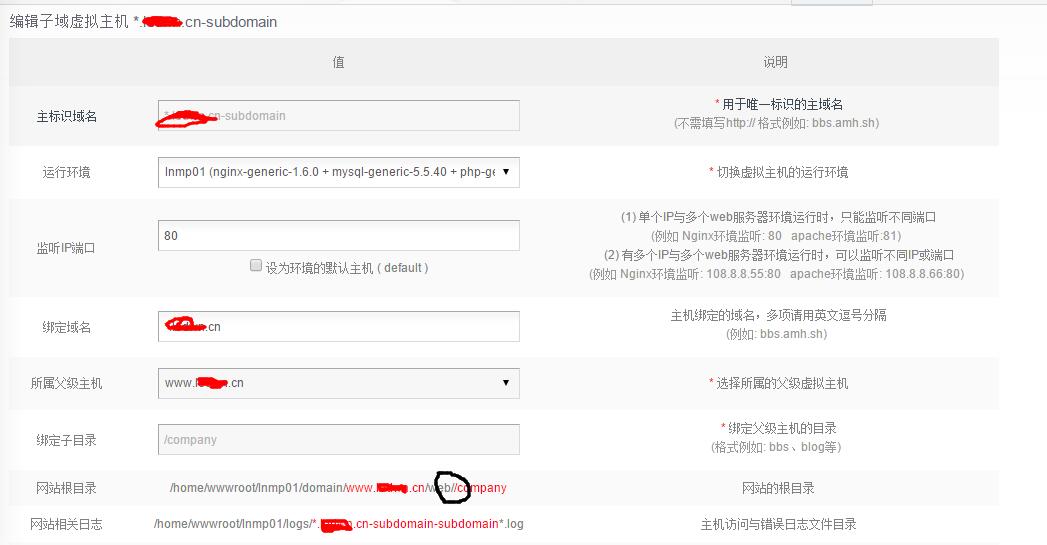
Task: Click the 切换虚拟主机的运行环境 description text
Action: (x=779, y=172)
